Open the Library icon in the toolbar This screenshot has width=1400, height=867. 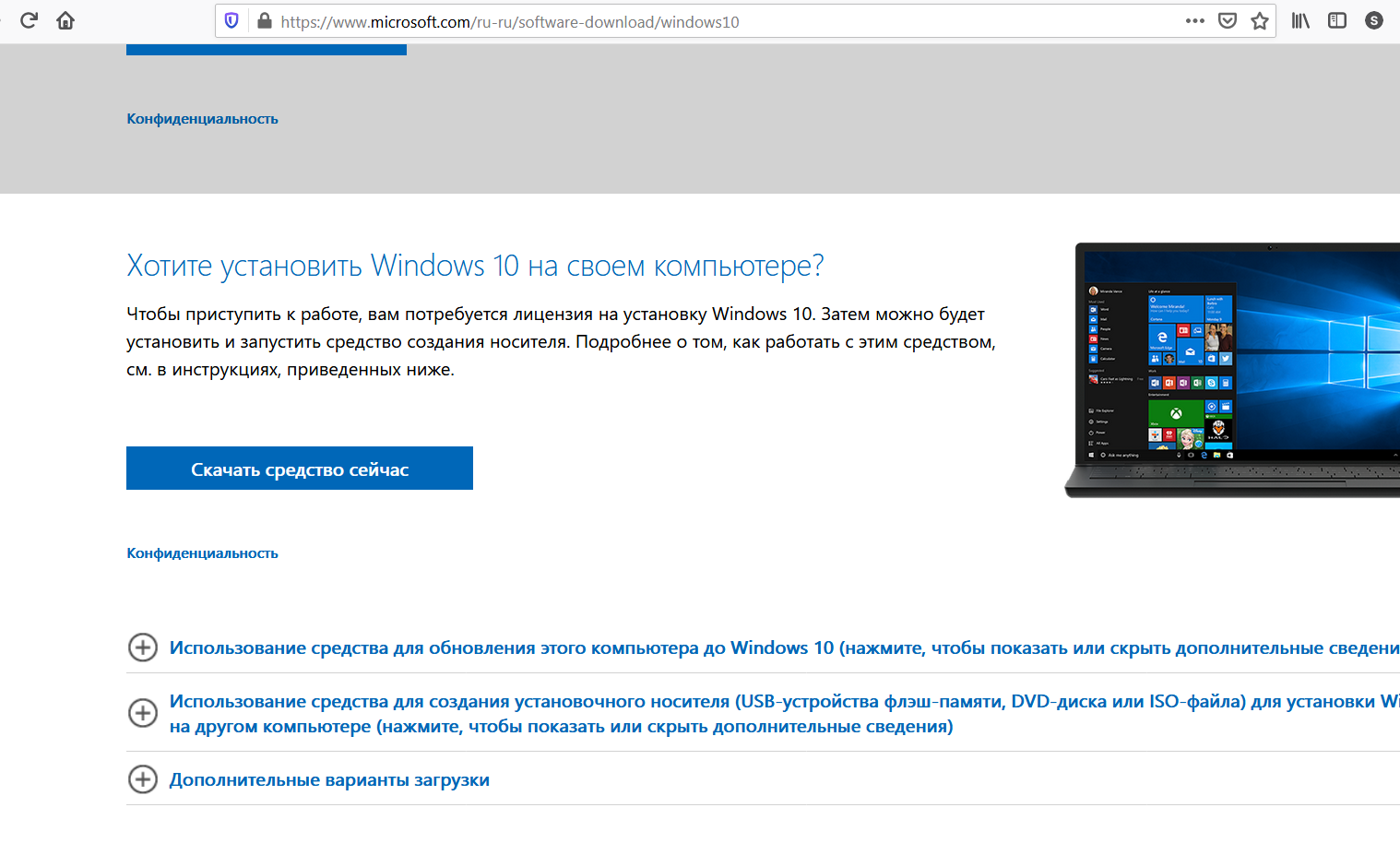(1300, 20)
